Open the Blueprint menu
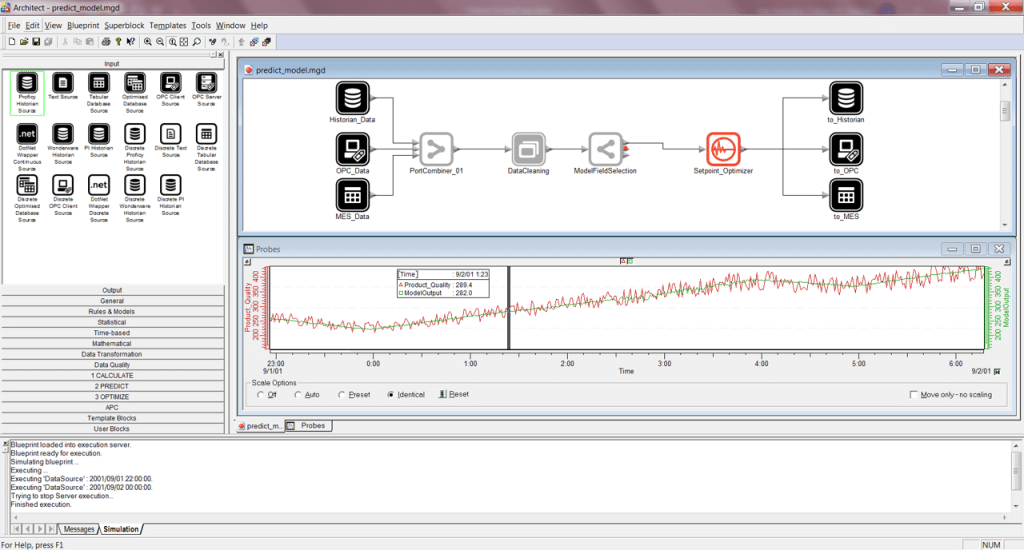Viewport: 1024px width, 550px height. (83, 24)
